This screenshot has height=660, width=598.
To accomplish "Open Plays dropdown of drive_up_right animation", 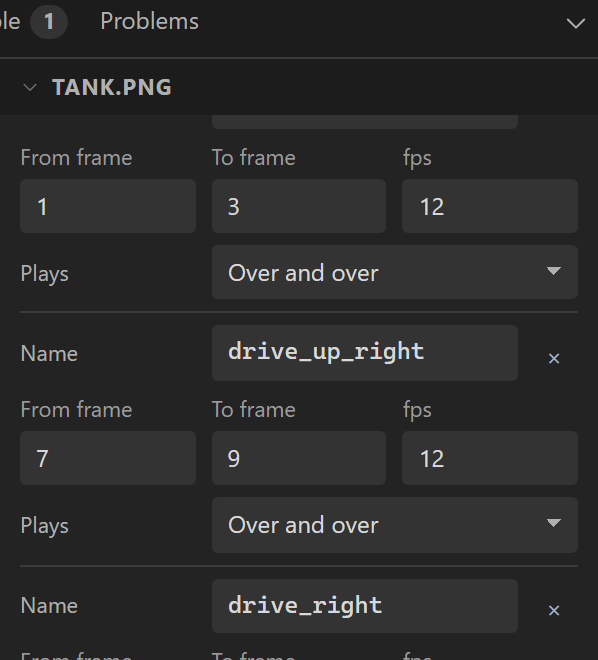I will (x=395, y=525).
